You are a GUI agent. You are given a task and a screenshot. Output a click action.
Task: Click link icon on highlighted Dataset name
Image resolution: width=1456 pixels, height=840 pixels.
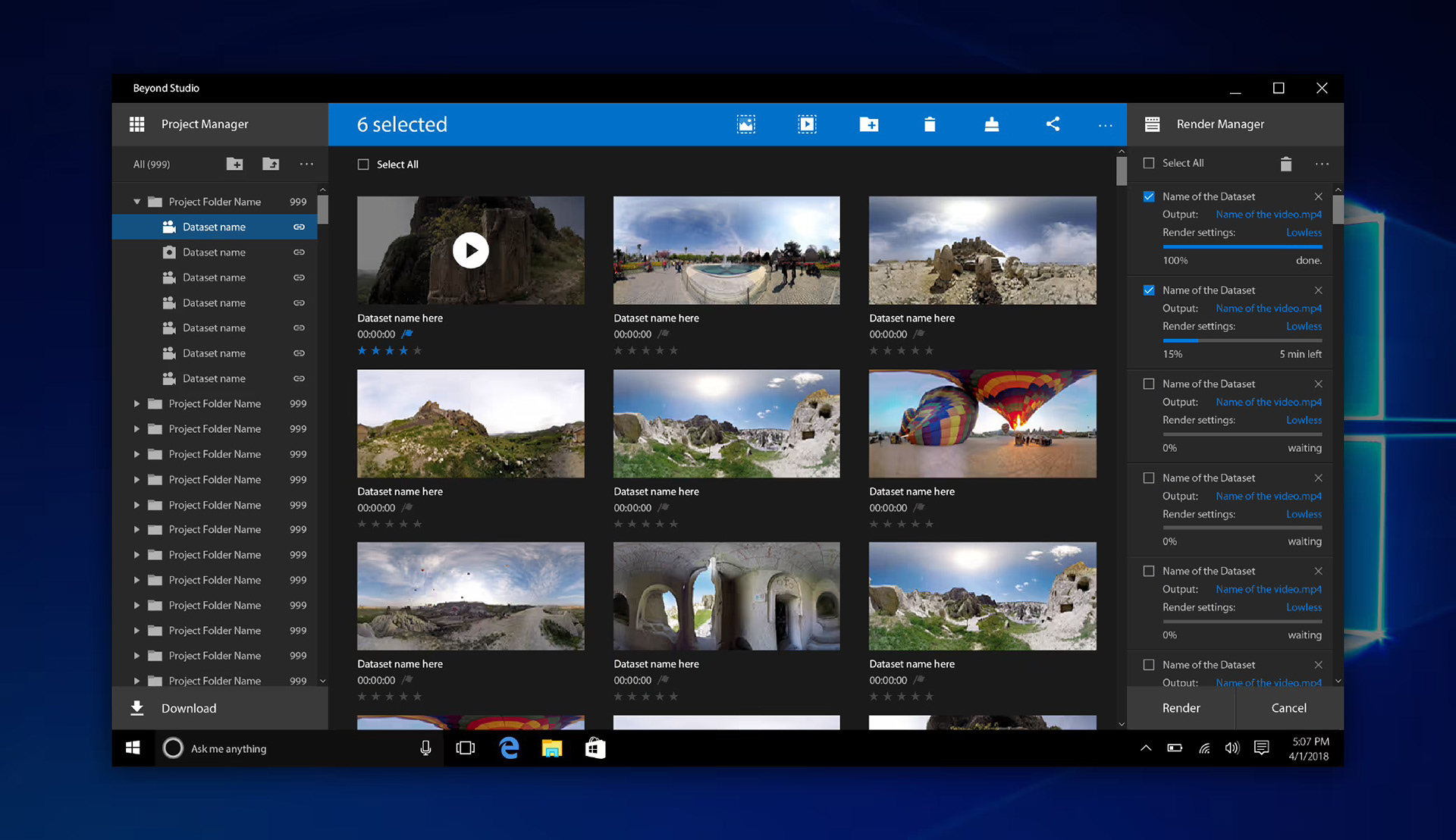point(300,227)
